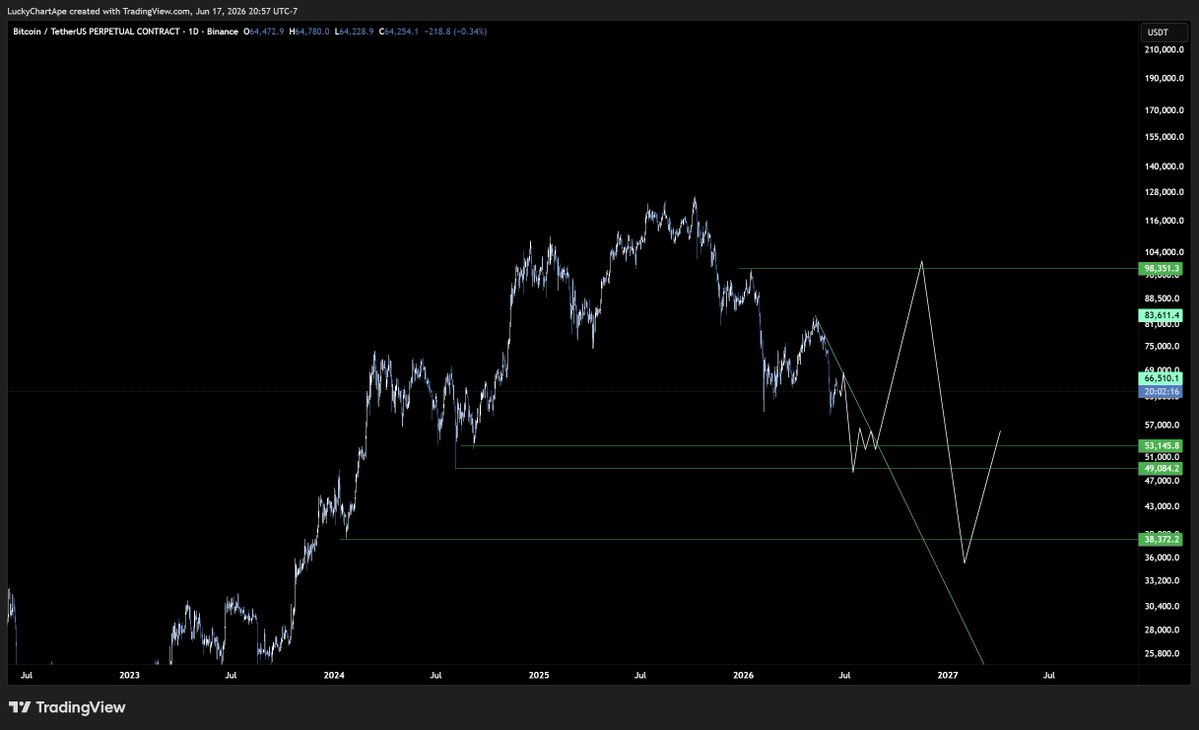Image resolution: width=1199 pixels, height=730 pixels.
Task: Select the 1D interval in chart title
Action: 193,31
